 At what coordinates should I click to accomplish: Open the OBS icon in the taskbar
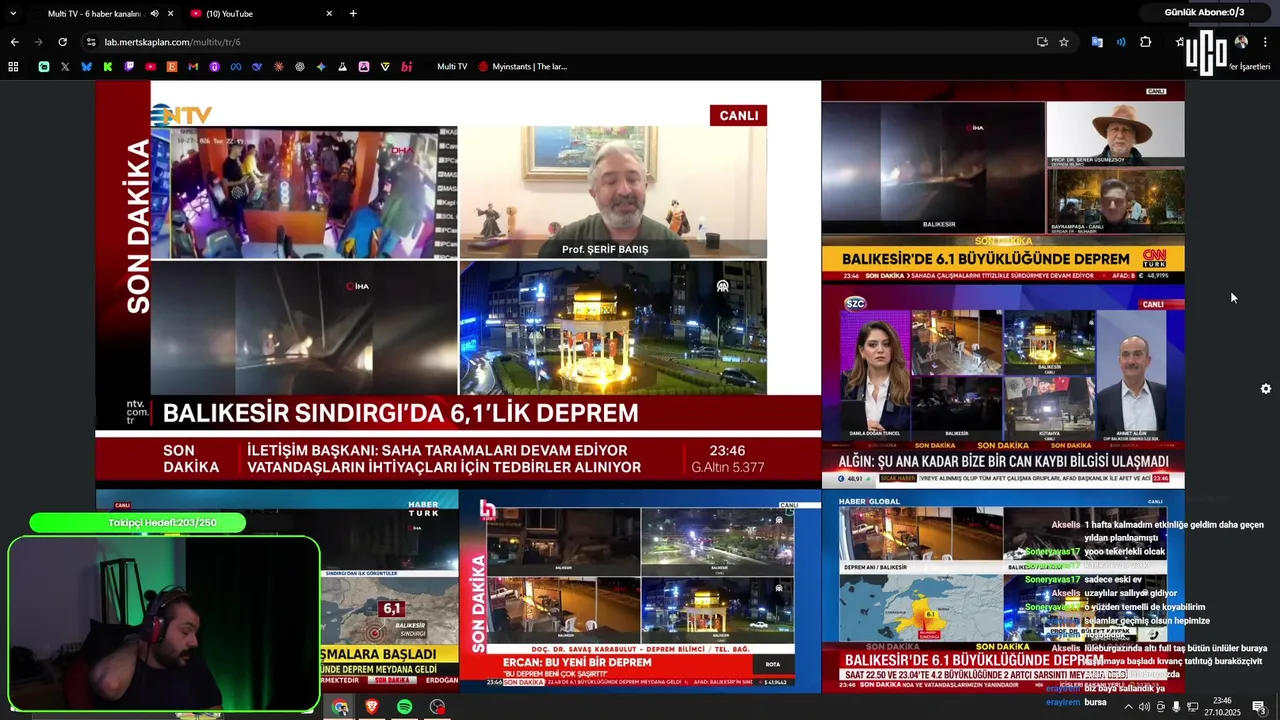click(x=437, y=707)
